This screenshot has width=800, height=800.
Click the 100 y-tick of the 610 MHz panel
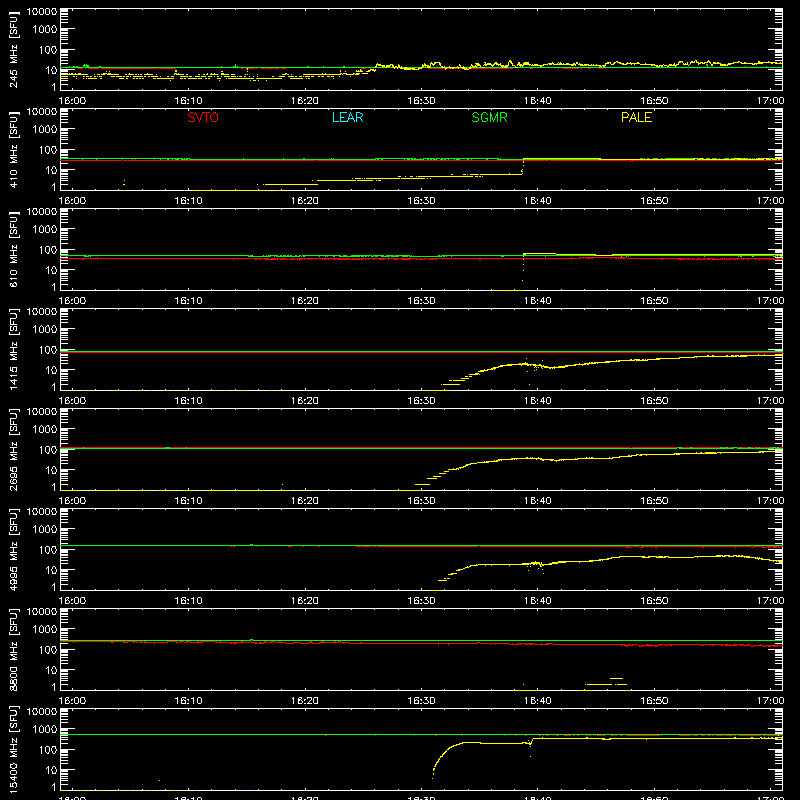[48, 250]
